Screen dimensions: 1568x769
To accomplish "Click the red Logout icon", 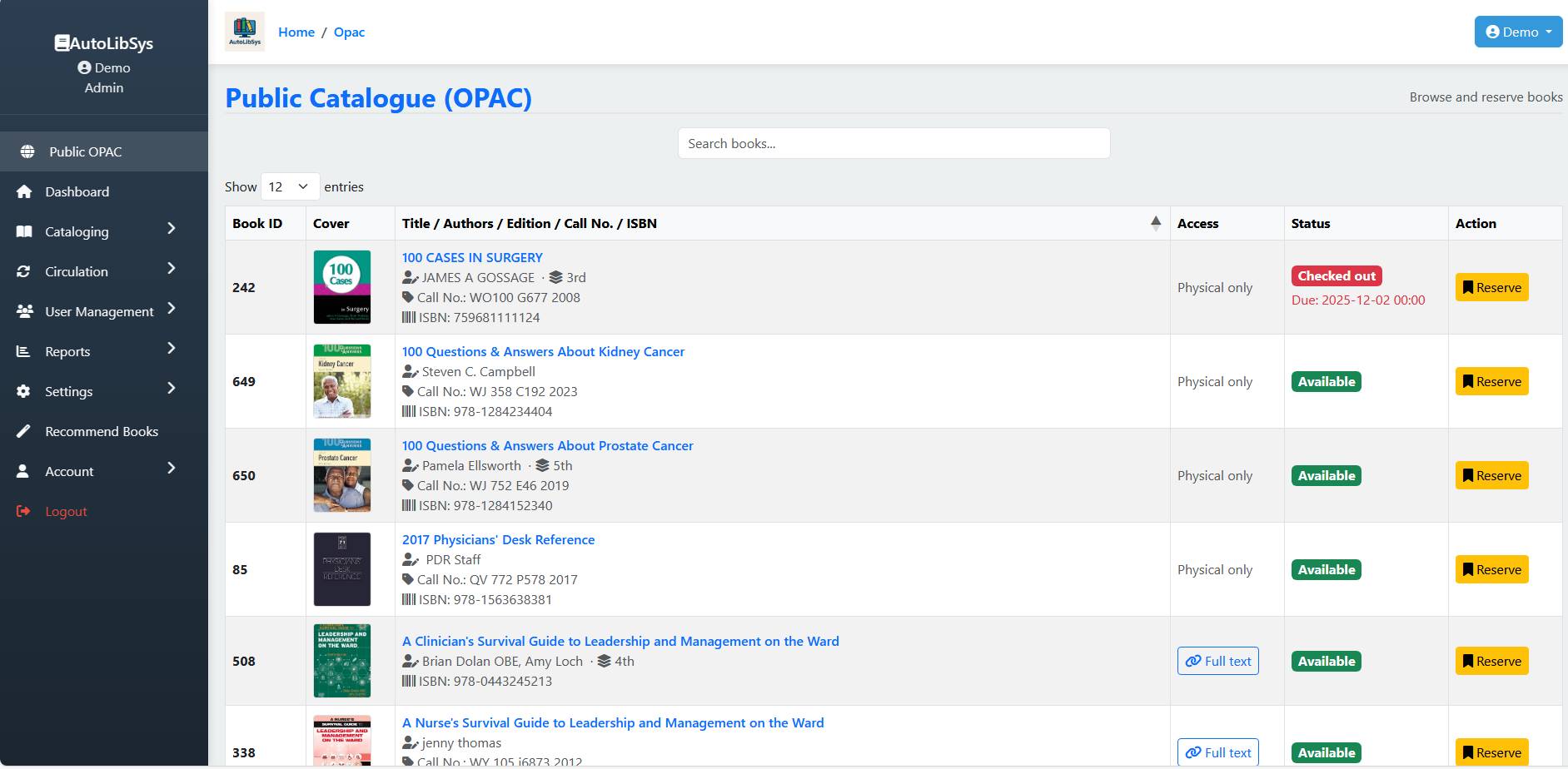I will 24,511.
